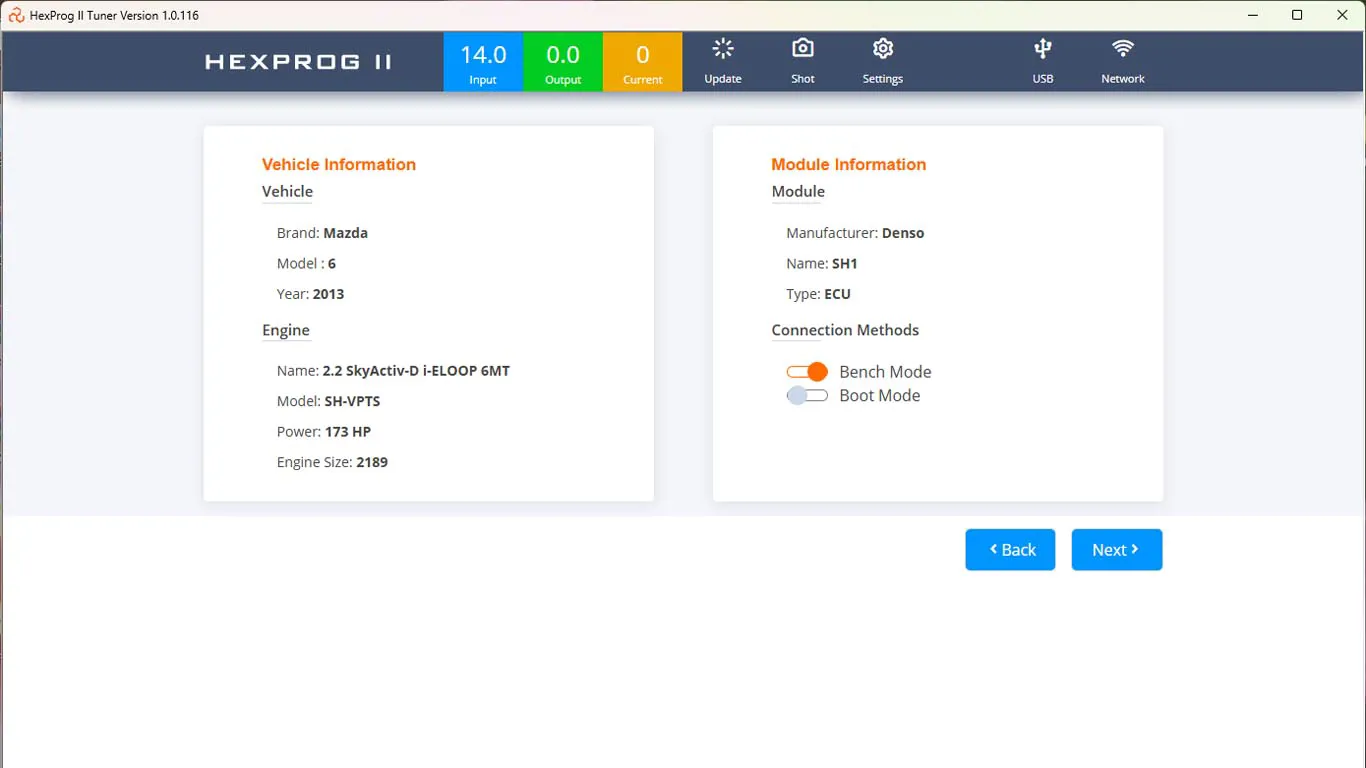Click the Boot Mode label text

coord(880,396)
